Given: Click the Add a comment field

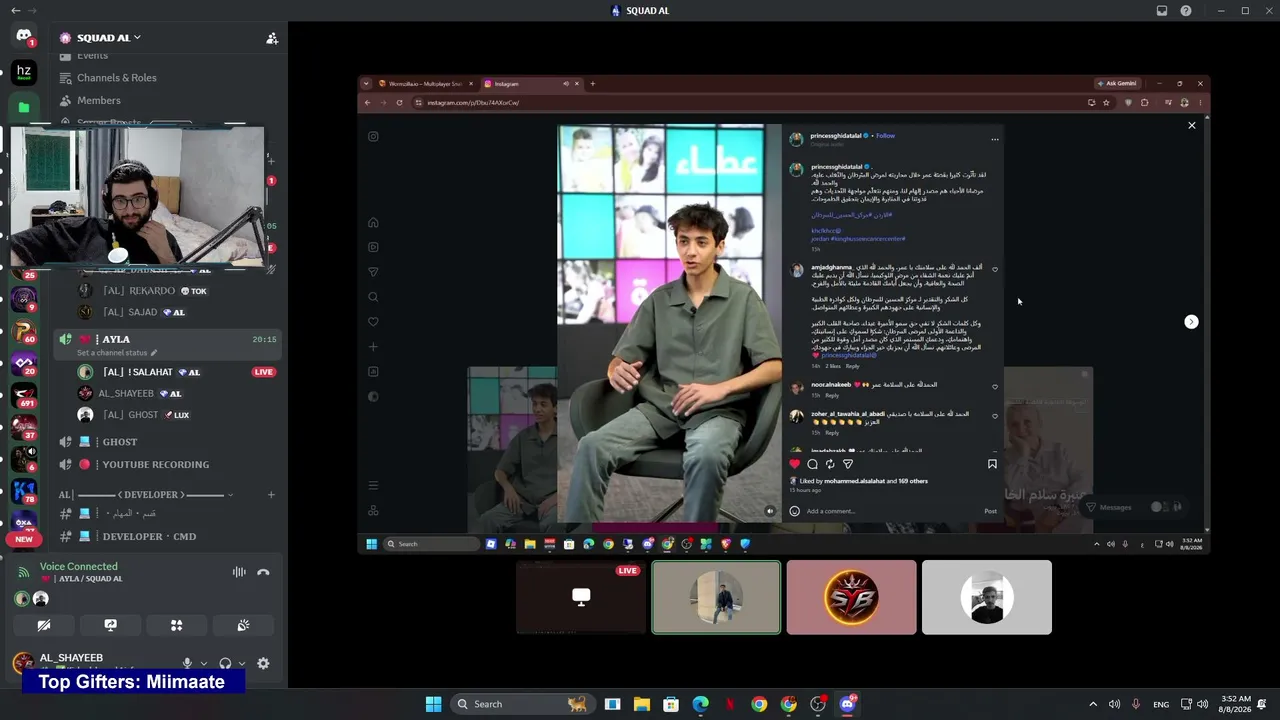Looking at the screenshot, I should tap(890, 511).
